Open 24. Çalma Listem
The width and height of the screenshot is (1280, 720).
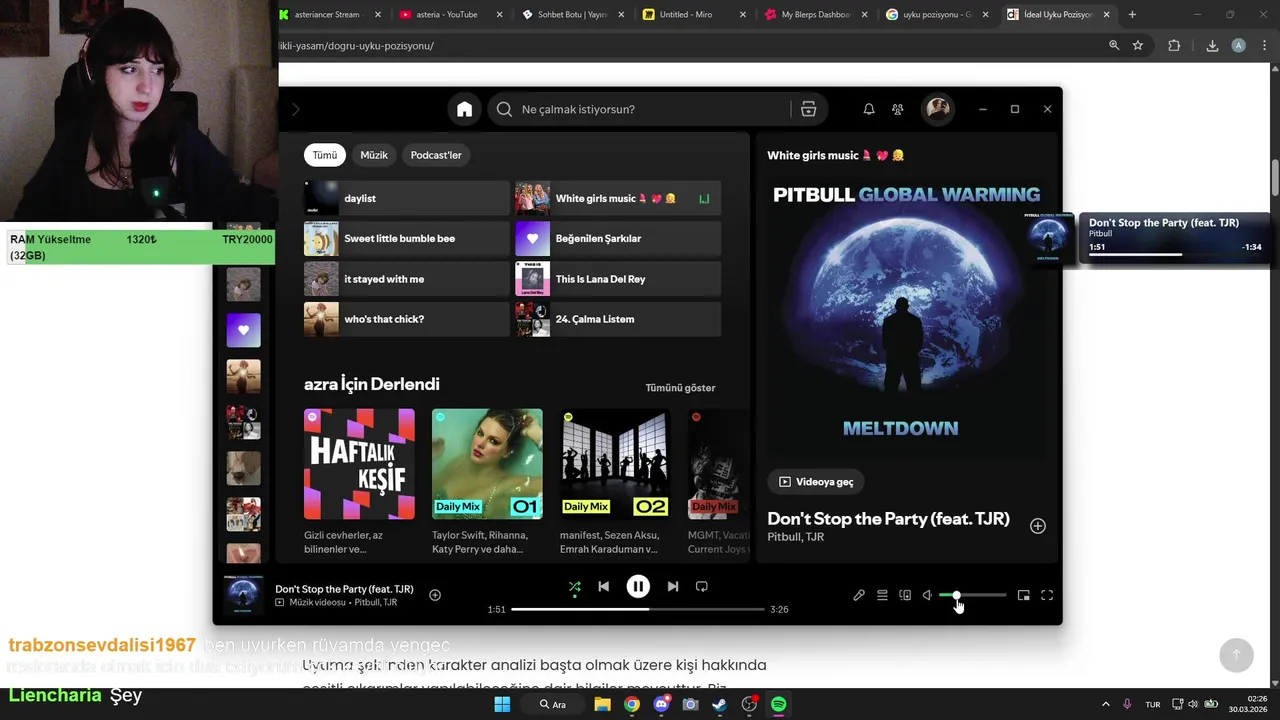[x=618, y=319]
